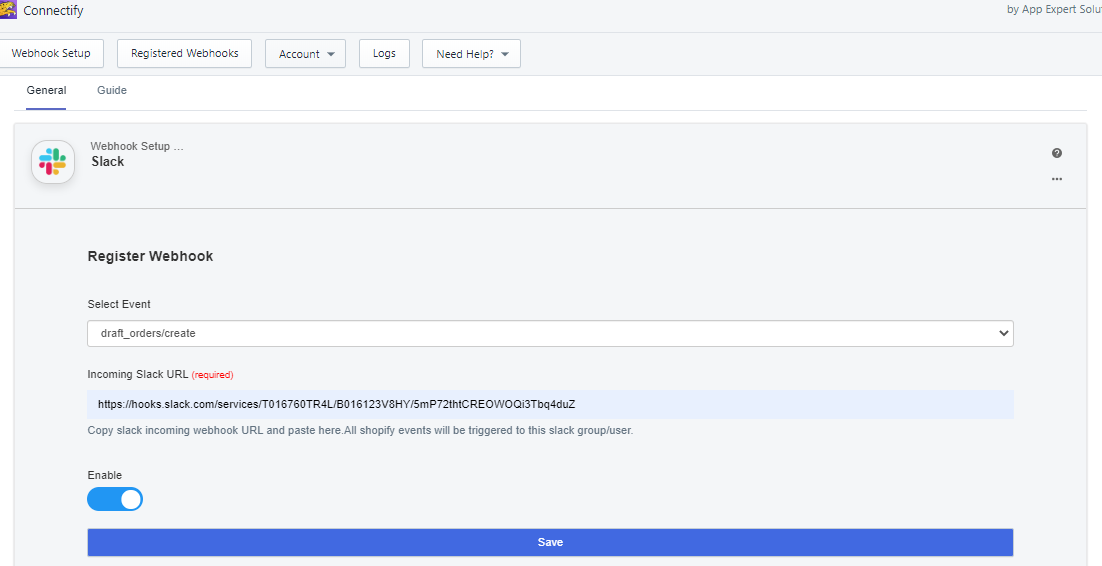Open the three-dots more options menu
Viewport: 1102px width, 566px height.
click(1056, 179)
